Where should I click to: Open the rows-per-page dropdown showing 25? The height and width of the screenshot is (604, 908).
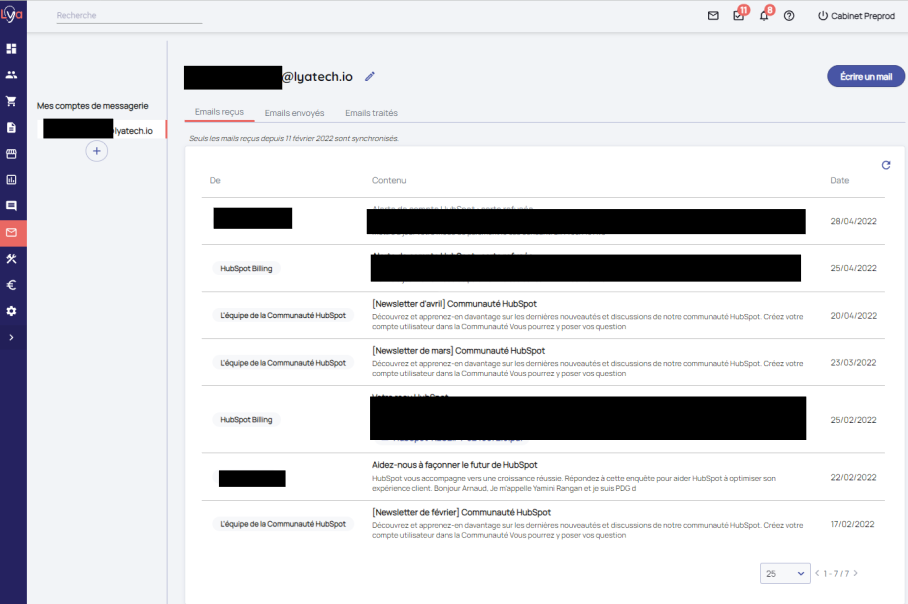coord(785,573)
